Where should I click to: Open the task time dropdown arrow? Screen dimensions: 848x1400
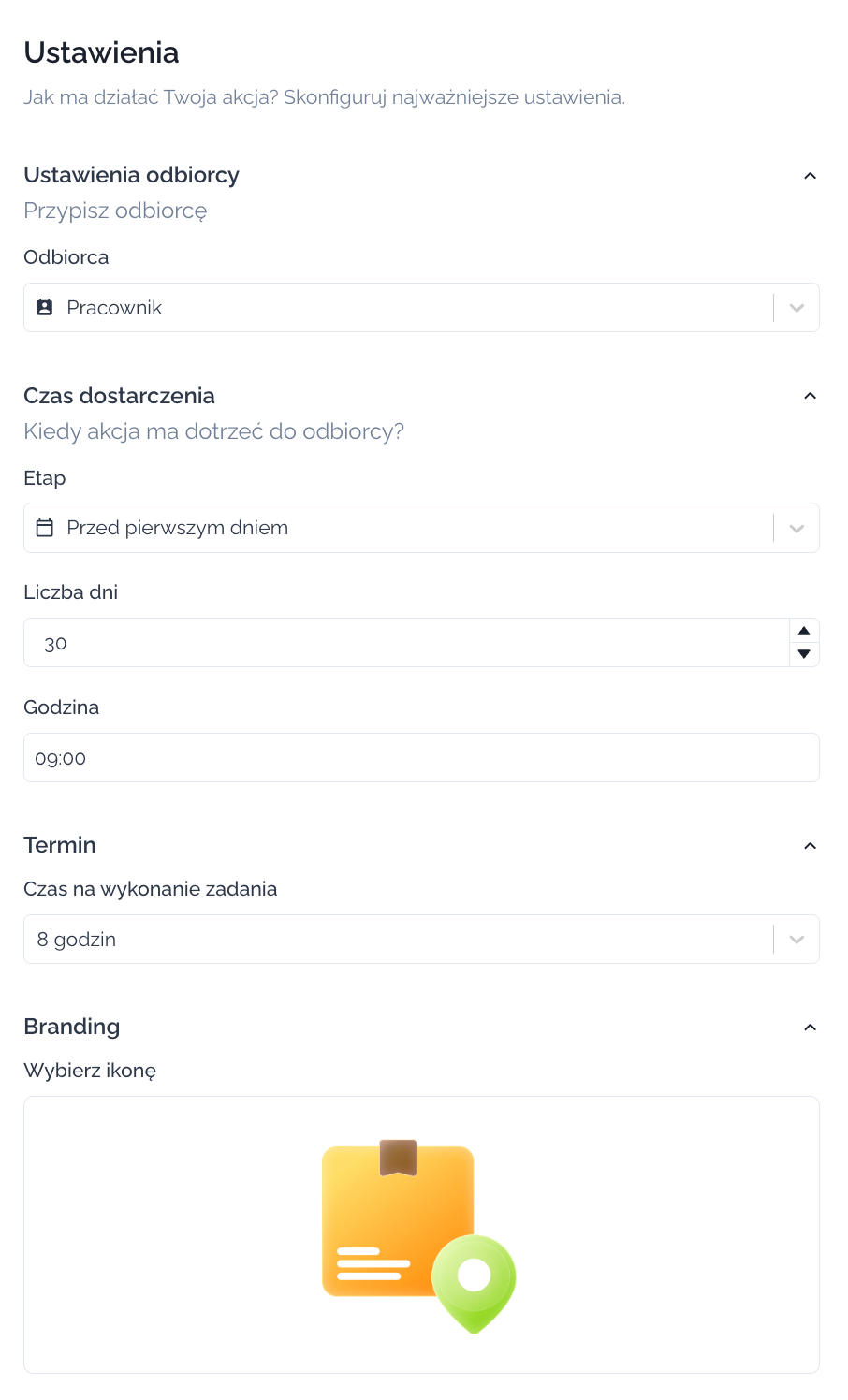point(797,940)
